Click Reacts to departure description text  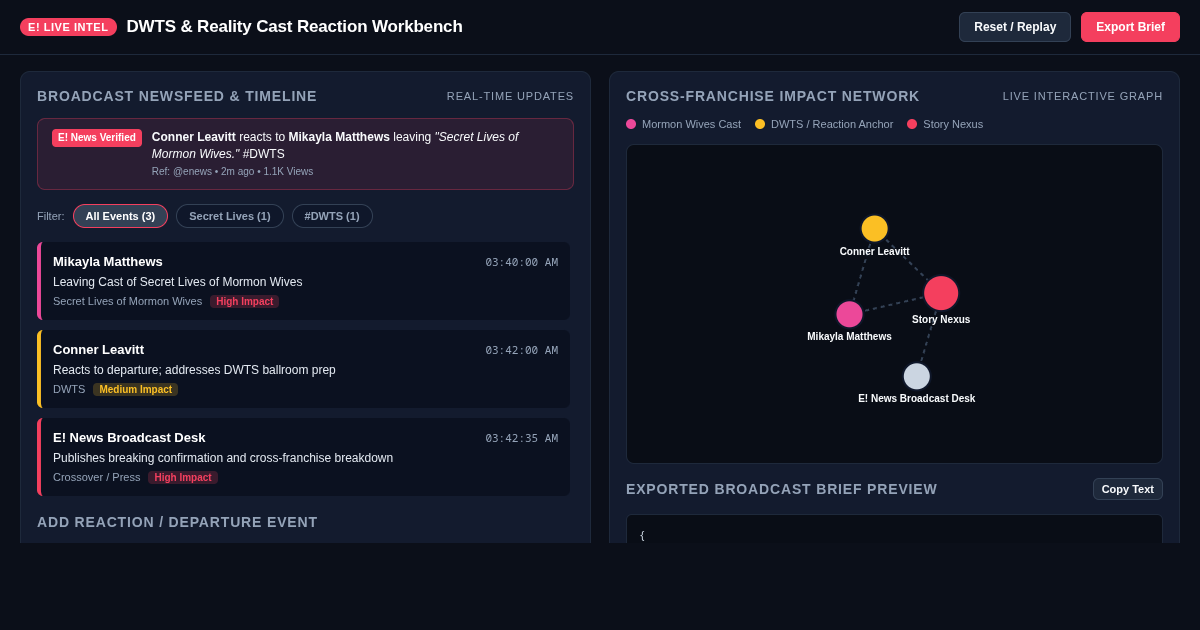tap(194, 370)
